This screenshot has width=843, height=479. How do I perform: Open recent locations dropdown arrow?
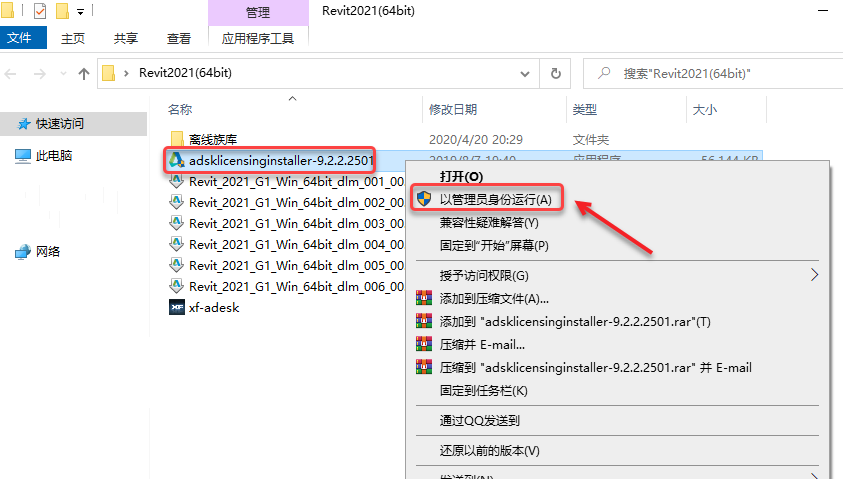[63, 74]
